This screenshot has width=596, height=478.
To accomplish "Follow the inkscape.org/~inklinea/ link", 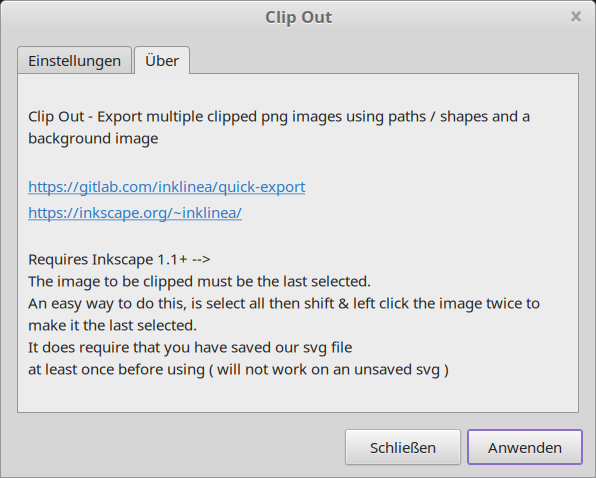I will pos(135,213).
